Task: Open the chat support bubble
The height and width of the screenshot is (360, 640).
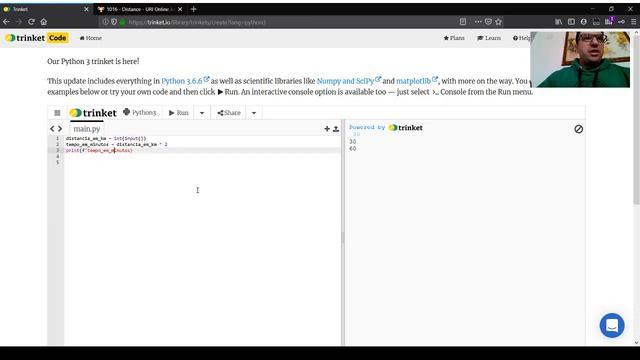Action: (x=612, y=325)
